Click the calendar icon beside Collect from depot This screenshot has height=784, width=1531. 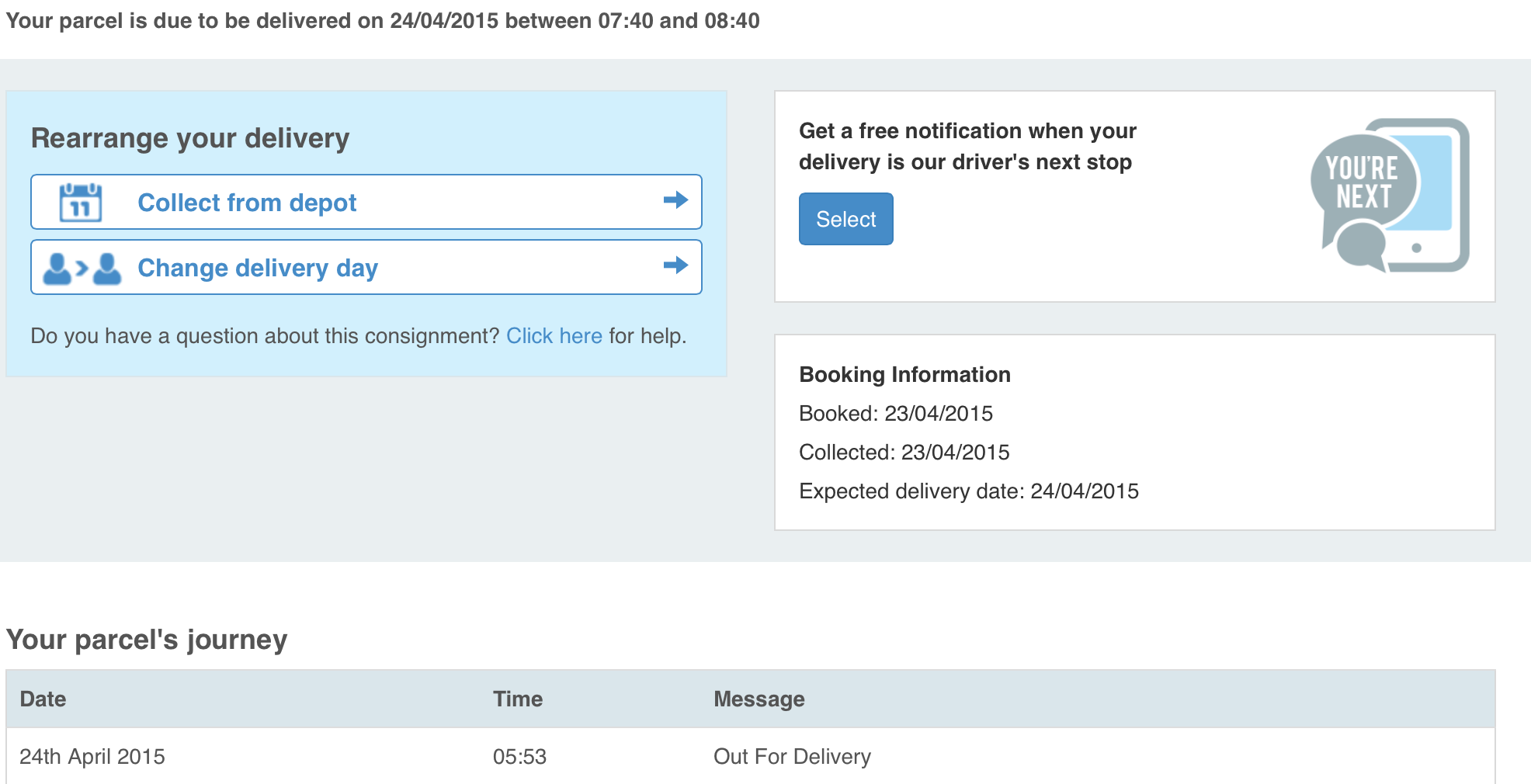(81, 203)
